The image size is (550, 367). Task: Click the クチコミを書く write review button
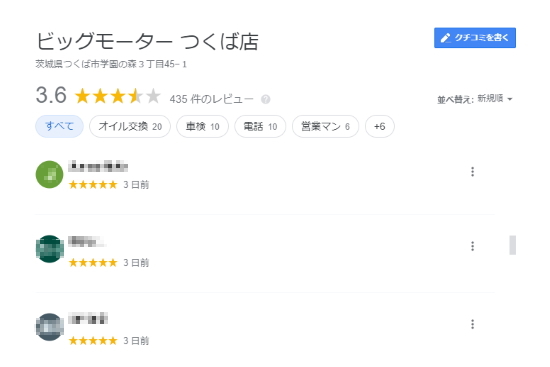pos(475,38)
